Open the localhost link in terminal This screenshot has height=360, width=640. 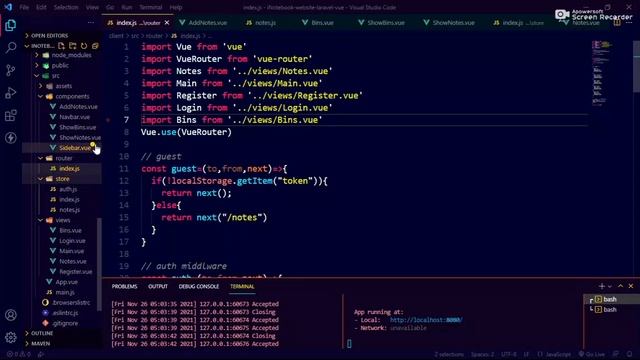(x=426, y=320)
